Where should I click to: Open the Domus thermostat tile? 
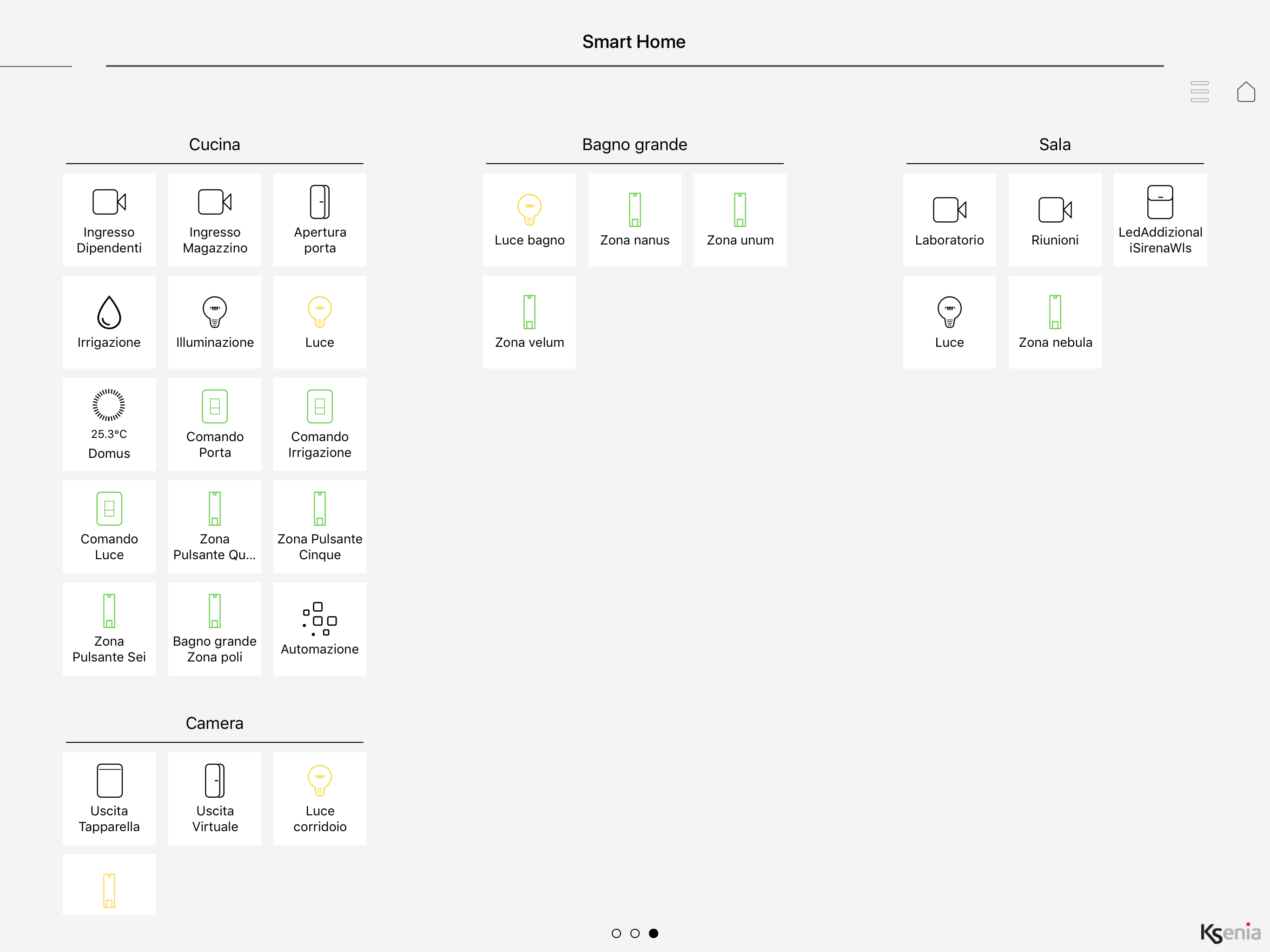tap(109, 424)
